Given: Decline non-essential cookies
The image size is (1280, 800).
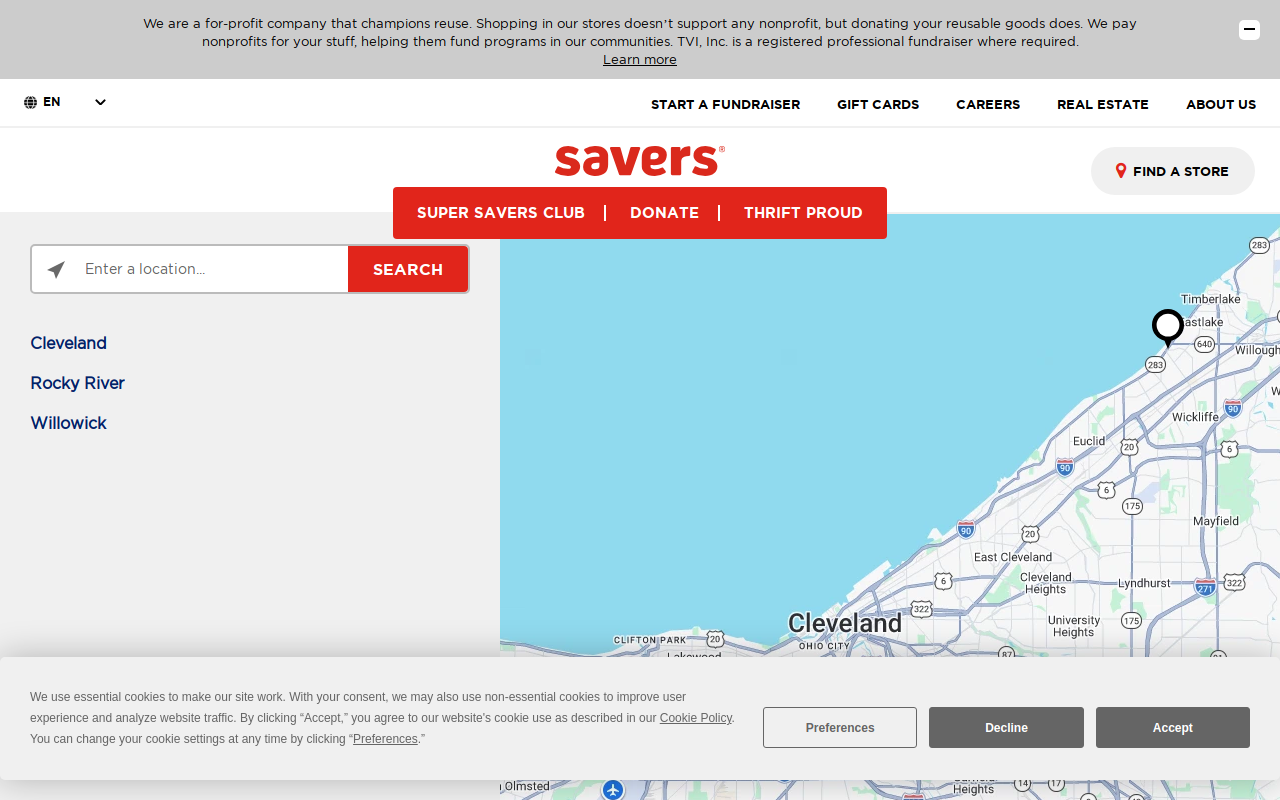Looking at the screenshot, I should pyautogui.click(x=1006, y=728).
